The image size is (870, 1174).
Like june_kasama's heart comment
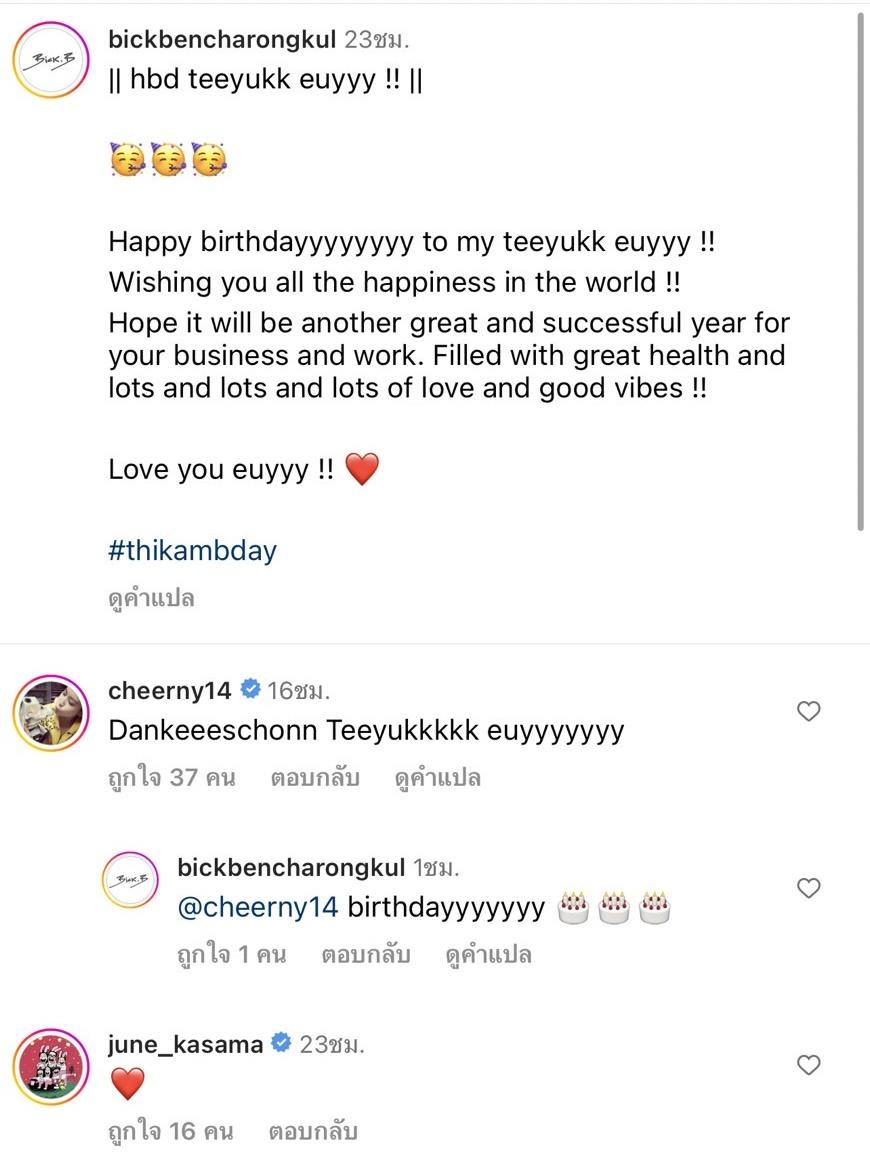[x=808, y=1065]
